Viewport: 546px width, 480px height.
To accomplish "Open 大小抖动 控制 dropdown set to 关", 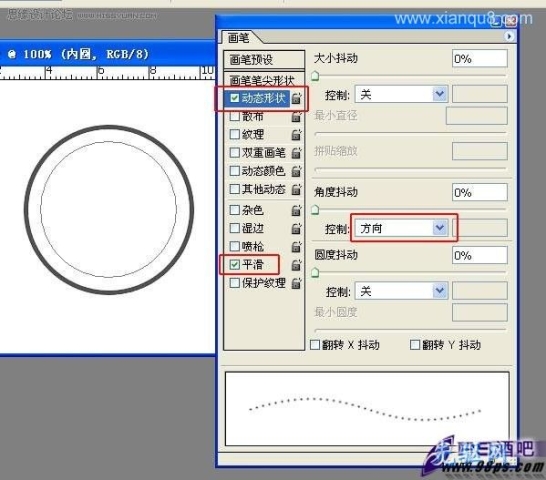I will tap(401, 94).
